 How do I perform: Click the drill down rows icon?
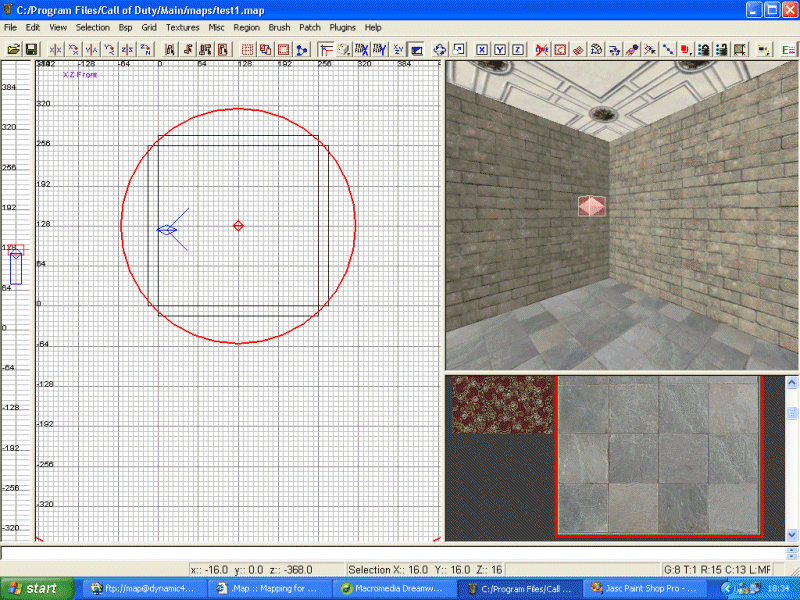coord(650,49)
